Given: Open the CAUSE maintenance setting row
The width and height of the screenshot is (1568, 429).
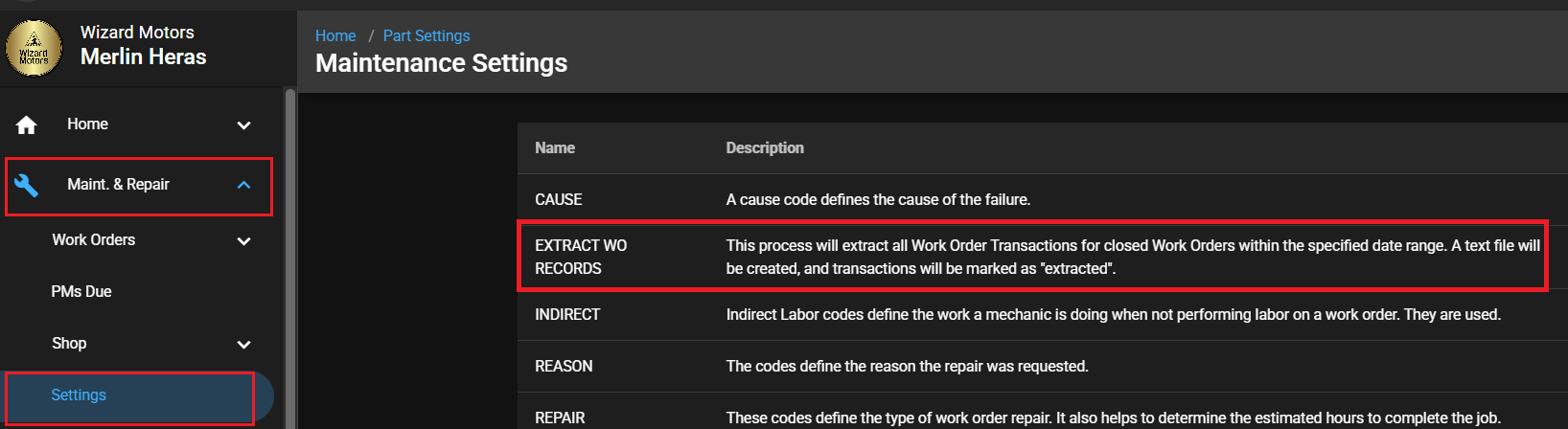Looking at the screenshot, I should pyautogui.click(x=559, y=199).
